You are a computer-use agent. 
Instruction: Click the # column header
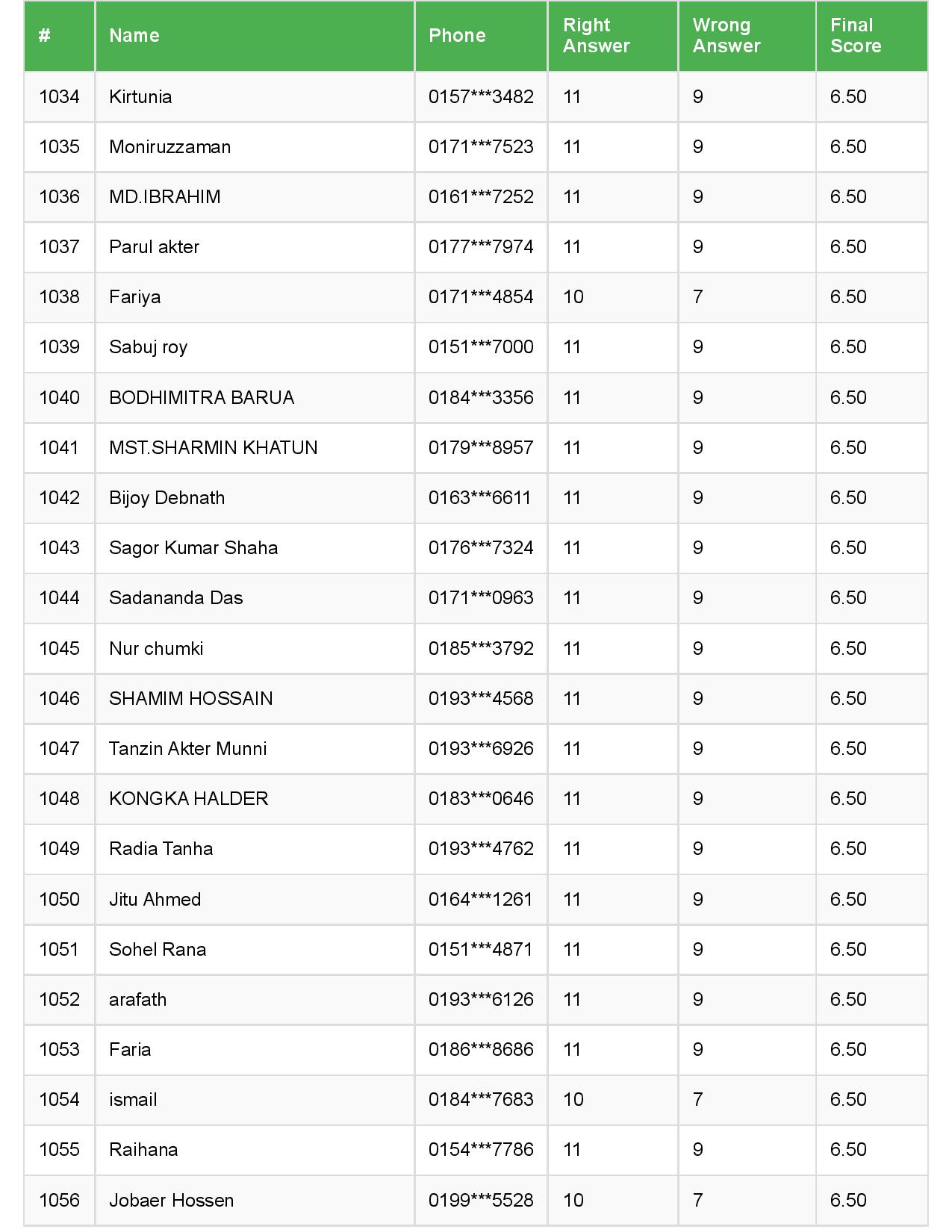[45, 36]
